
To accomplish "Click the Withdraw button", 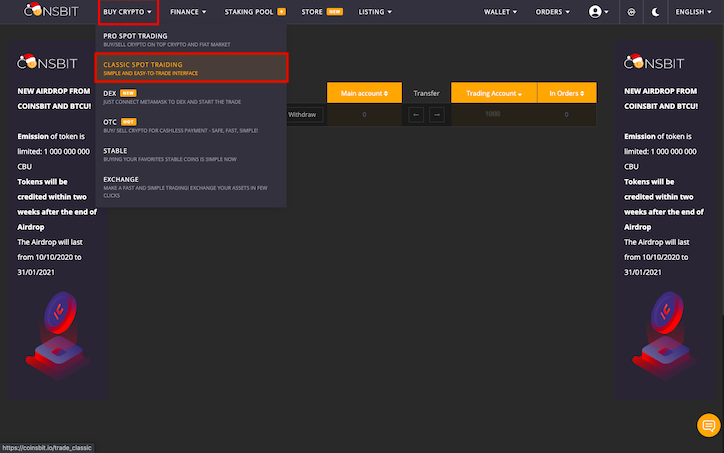I will (303, 115).
